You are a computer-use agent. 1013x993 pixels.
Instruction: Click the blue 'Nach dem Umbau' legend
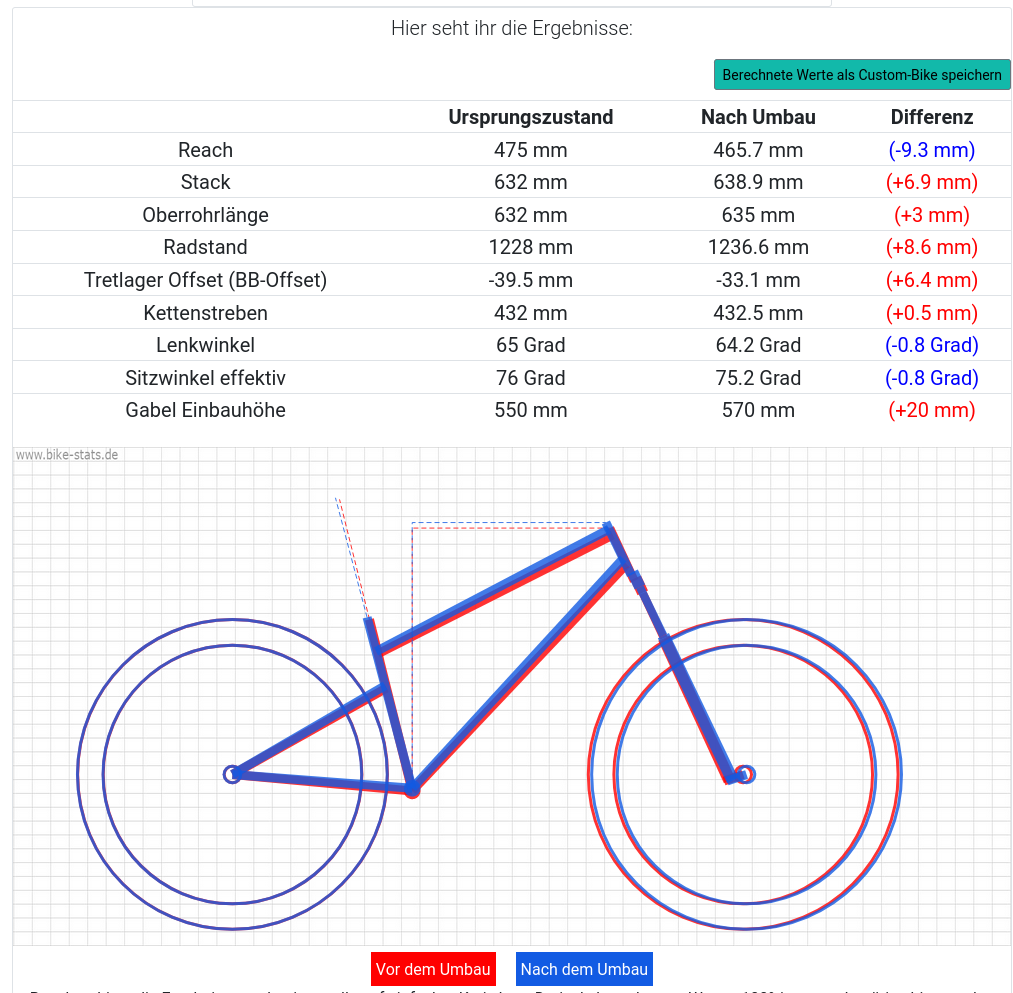click(584, 969)
